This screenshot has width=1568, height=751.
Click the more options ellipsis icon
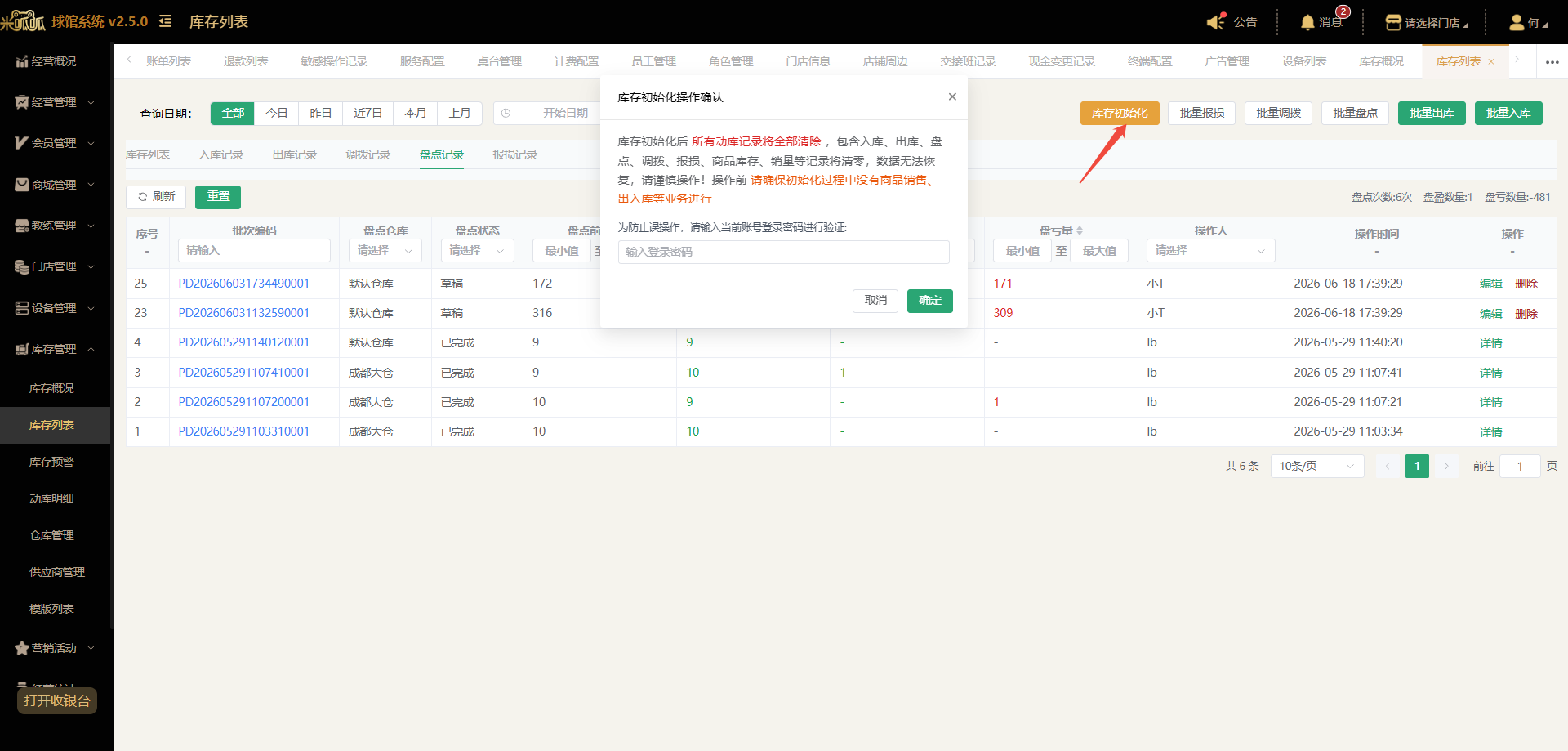coord(1552,62)
